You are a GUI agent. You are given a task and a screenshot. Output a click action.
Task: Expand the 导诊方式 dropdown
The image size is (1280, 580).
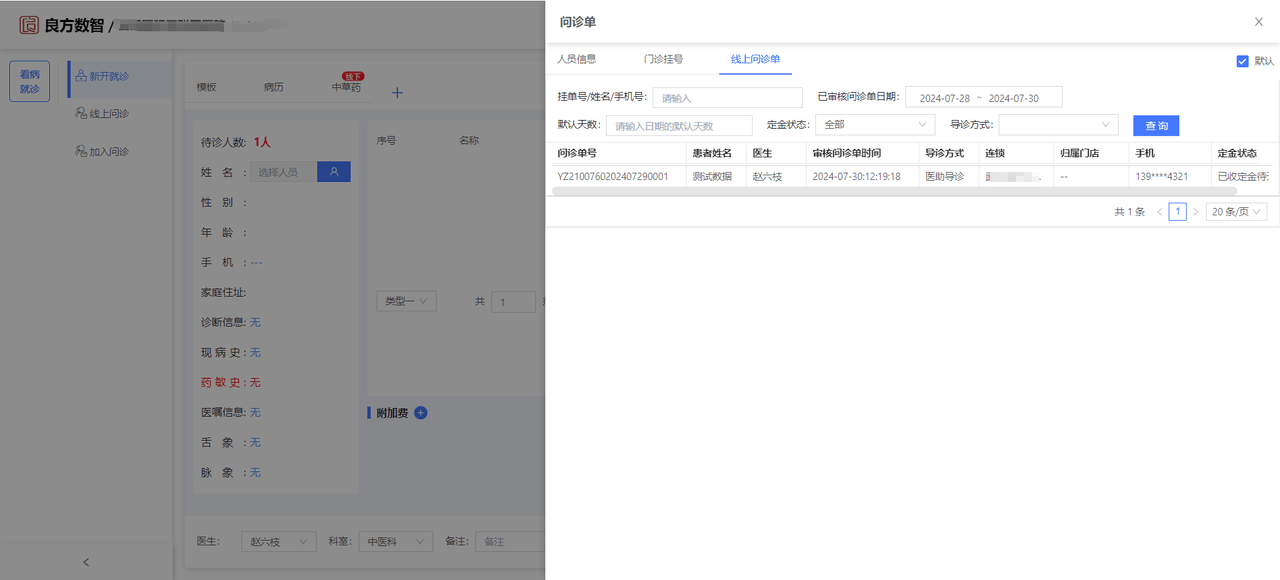coord(1058,125)
